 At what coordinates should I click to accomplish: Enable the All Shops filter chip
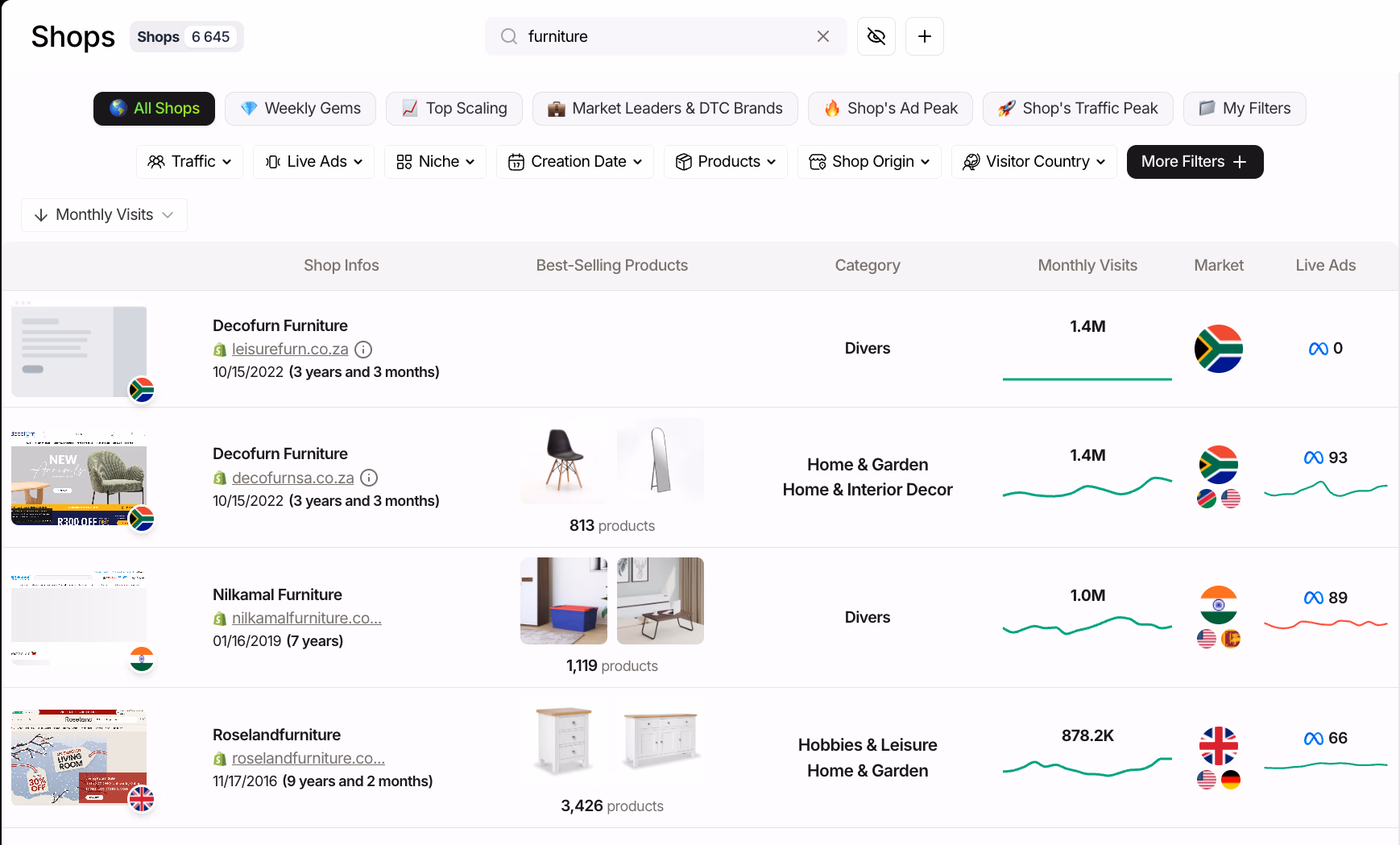(154, 108)
